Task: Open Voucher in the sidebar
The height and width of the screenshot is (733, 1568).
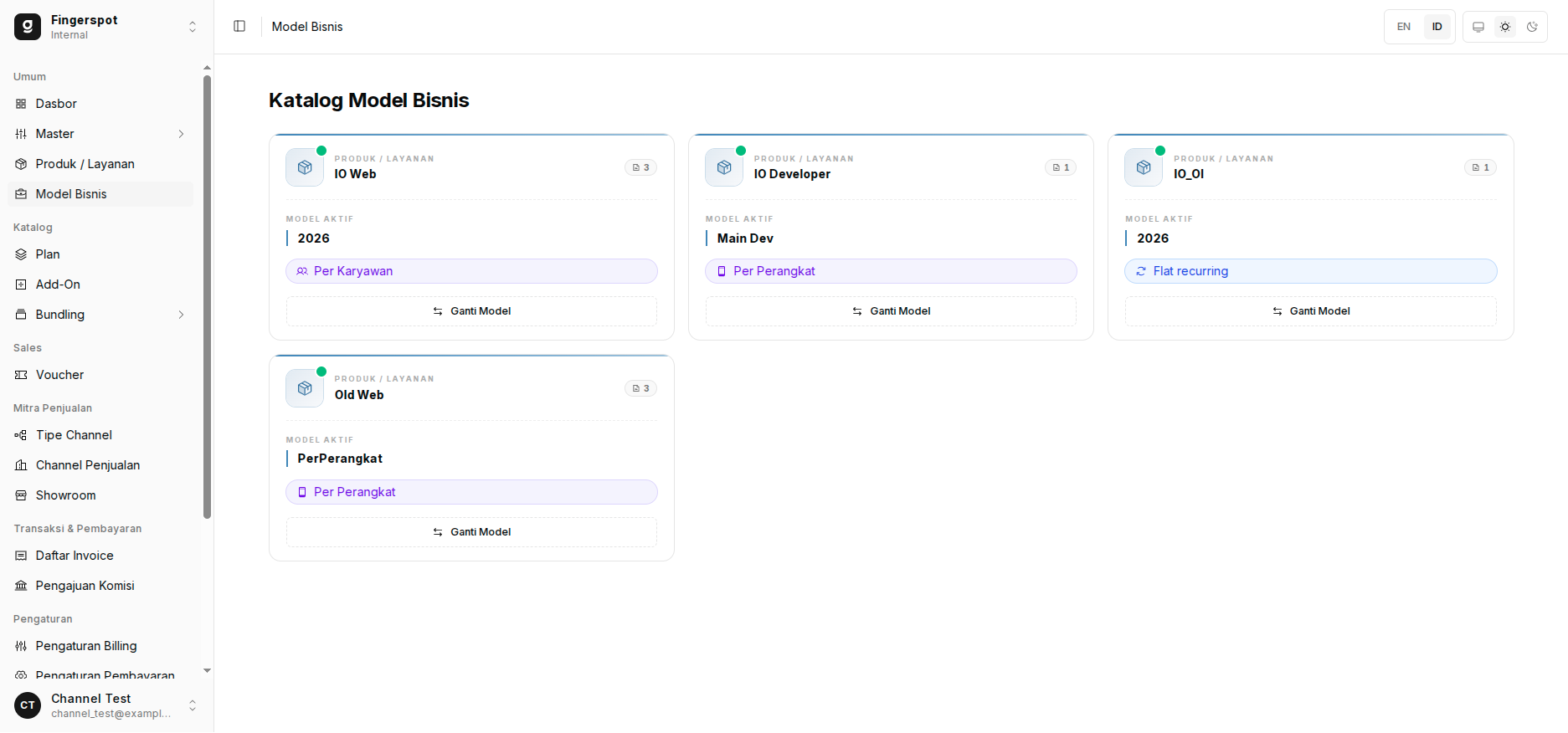Action: tap(100, 375)
